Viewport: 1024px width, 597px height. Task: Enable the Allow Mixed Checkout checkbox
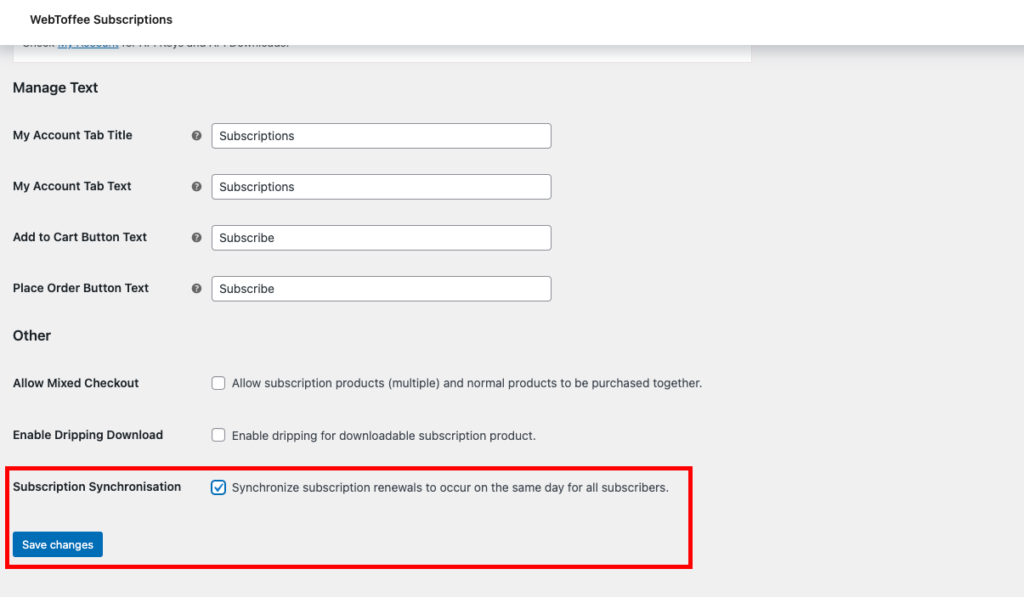point(218,383)
